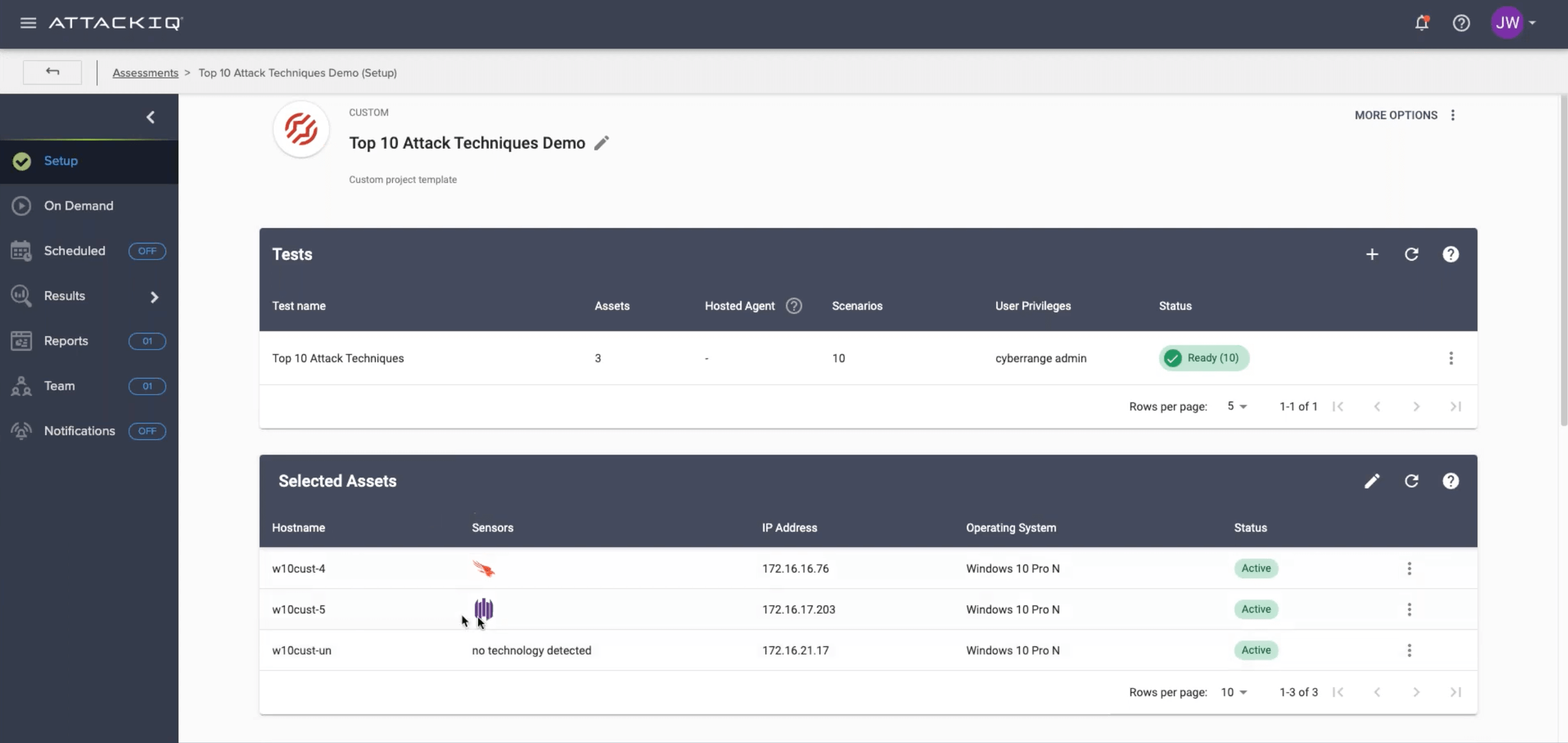Expand the Results submenu arrow
Viewport: 1568px width, 743px height.
154,296
